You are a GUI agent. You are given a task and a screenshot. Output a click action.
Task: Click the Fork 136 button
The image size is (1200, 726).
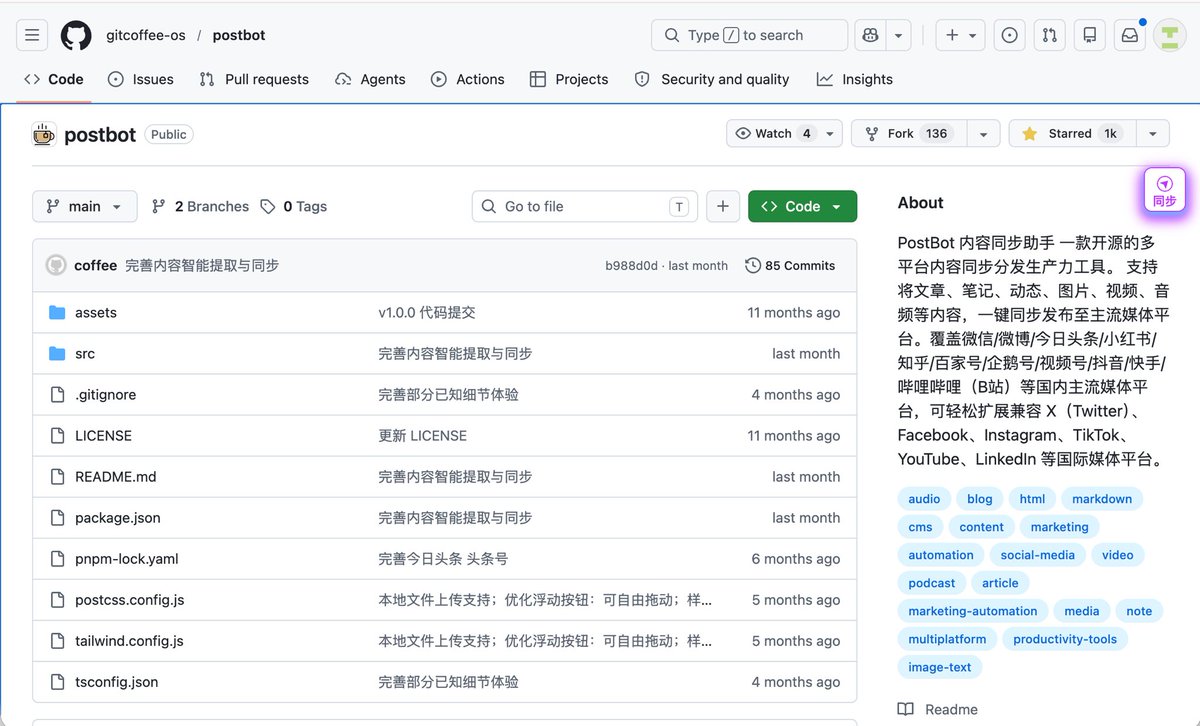coord(909,133)
